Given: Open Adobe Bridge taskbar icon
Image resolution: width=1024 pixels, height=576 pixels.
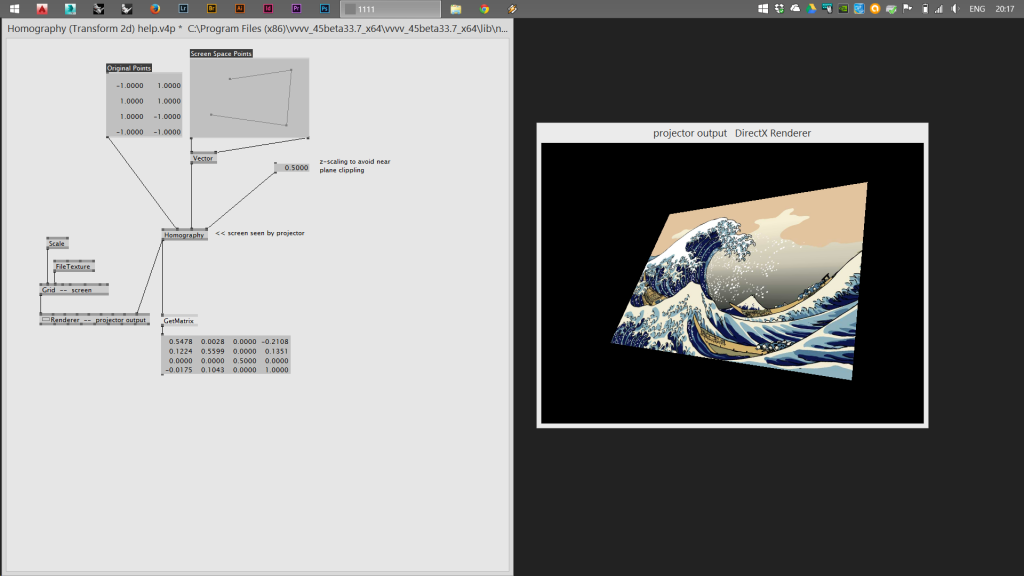Looking at the screenshot, I should click(212, 9).
